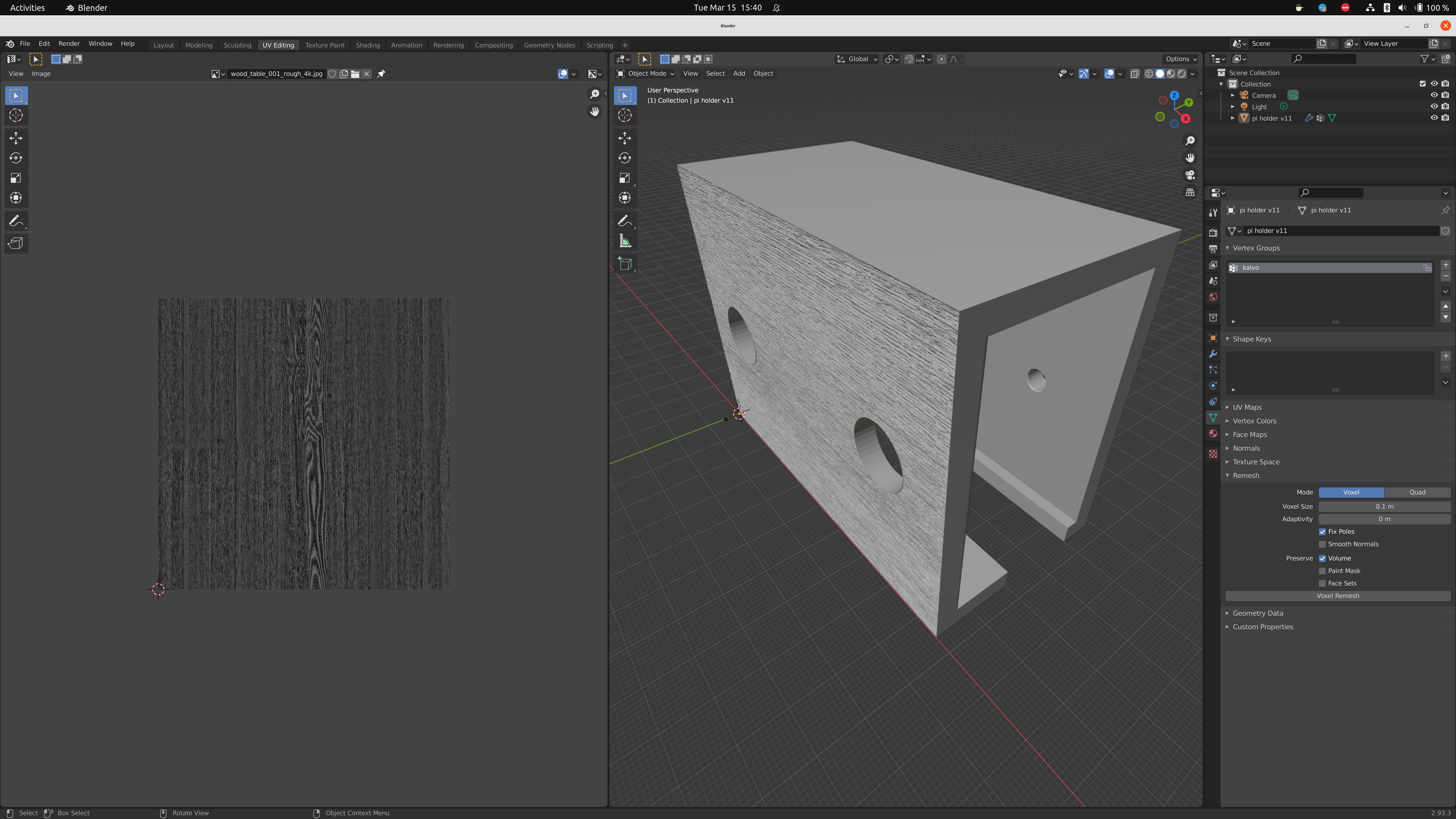Open the World properties tab
Screen dimensions: 1456x819
tap(1212, 297)
